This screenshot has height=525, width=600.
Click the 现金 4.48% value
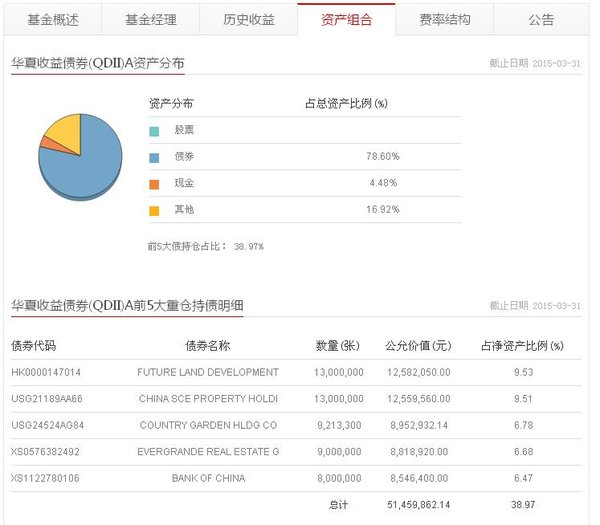pos(383,183)
